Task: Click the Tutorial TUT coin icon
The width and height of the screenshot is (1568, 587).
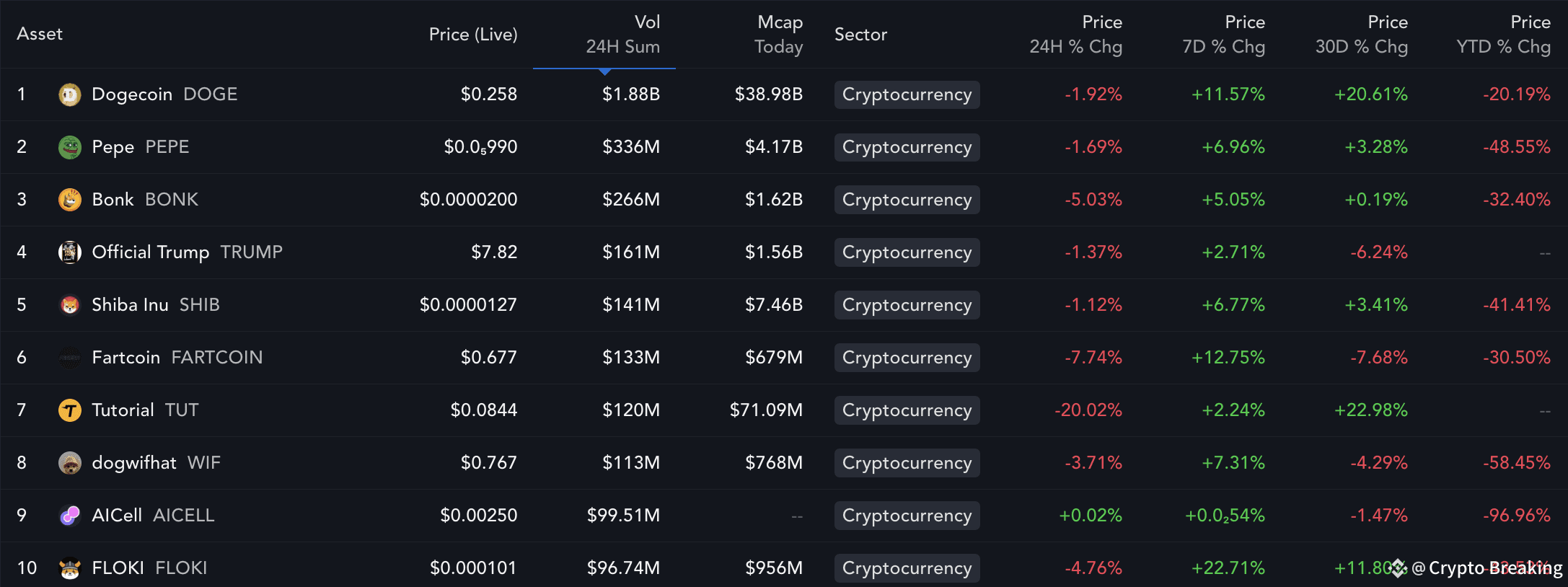Action: (x=70, y=410)
